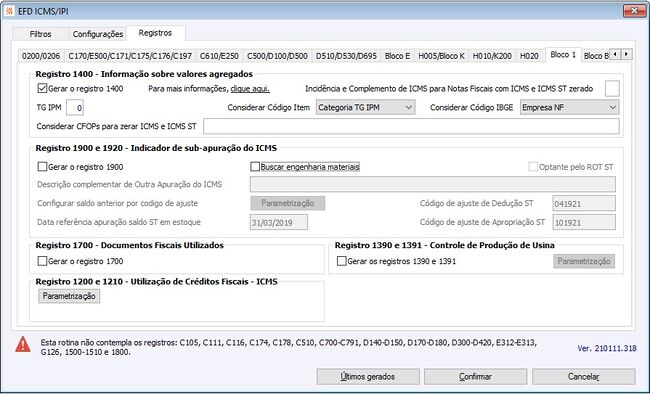Click Código de ajuste de Apropriação ST field
Image resolution: width=650 pixels, height=394 pixels.
pyautogui.click(x=584, y=222)
